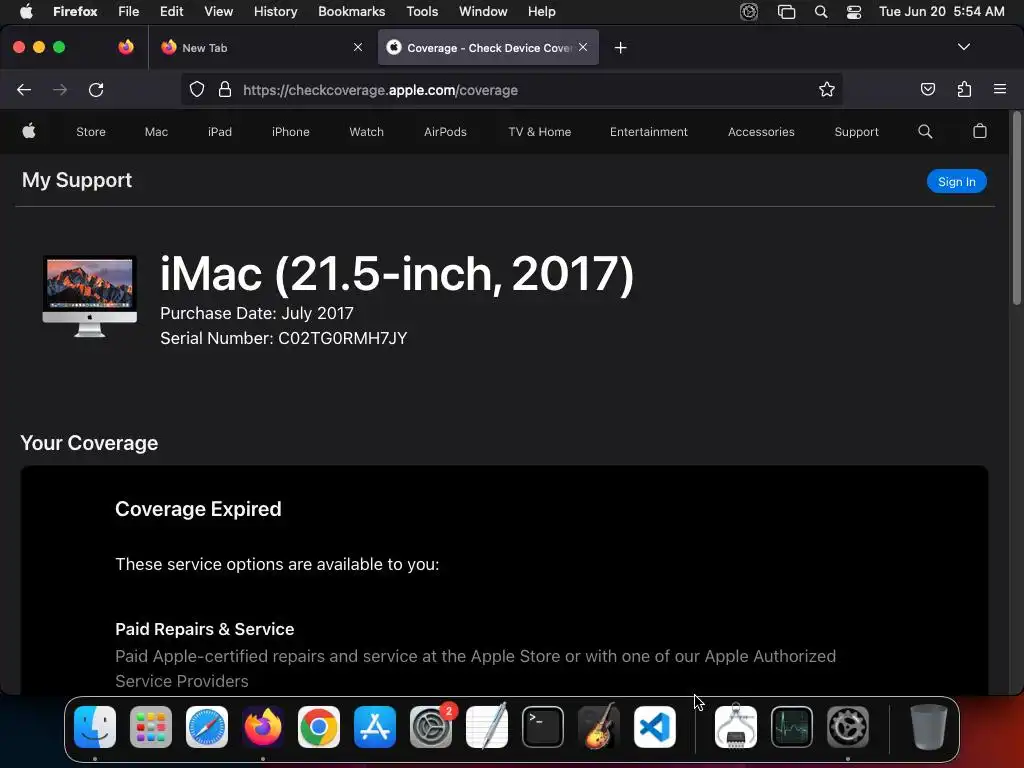Open the App Store from the Dock
The width and height of the screenshot is (1024, 768).
point(375,727)
